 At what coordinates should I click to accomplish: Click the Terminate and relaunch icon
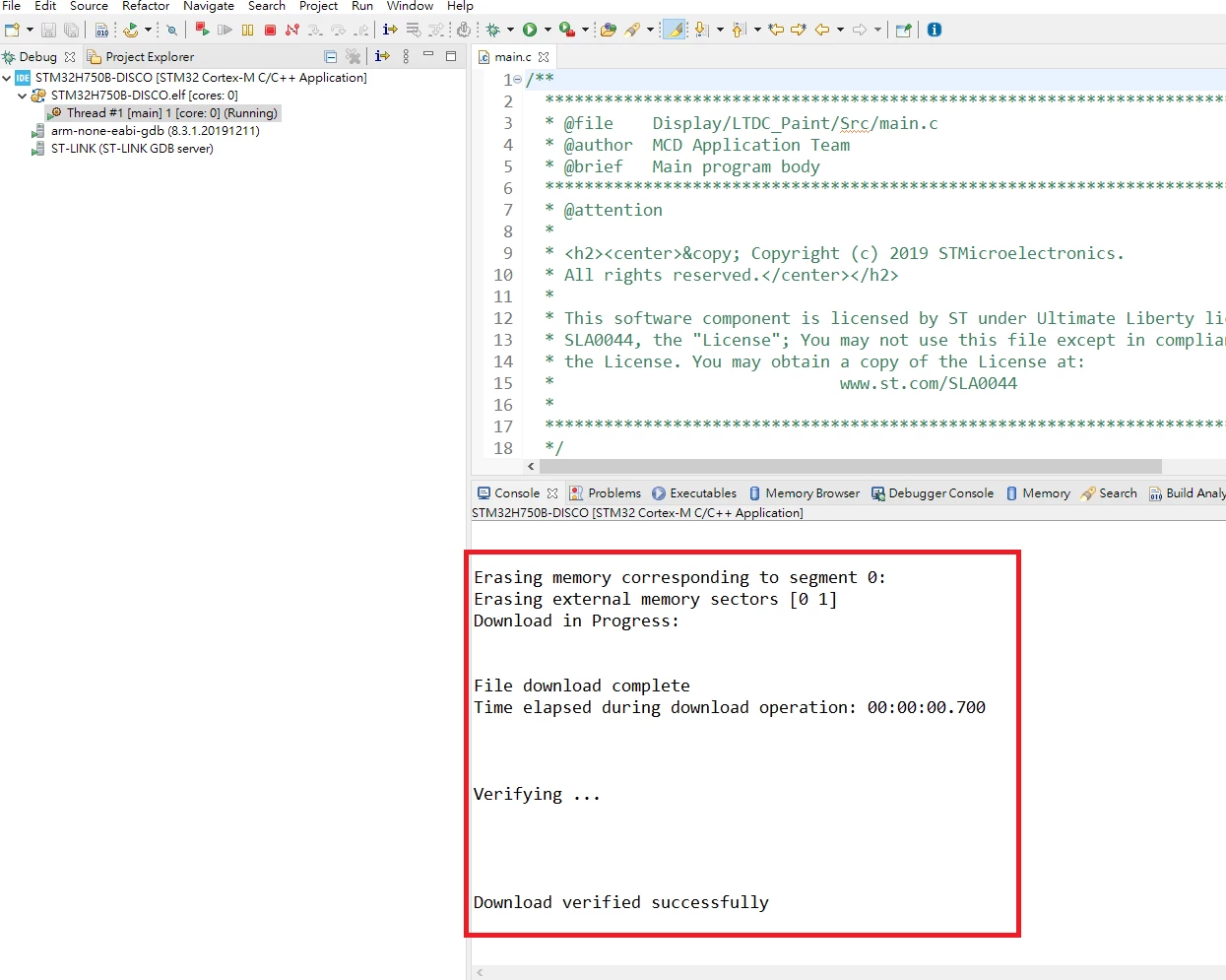[202, 30]
